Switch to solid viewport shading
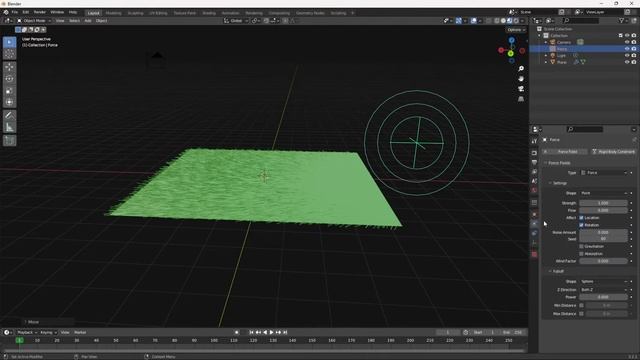 [503, 20]
